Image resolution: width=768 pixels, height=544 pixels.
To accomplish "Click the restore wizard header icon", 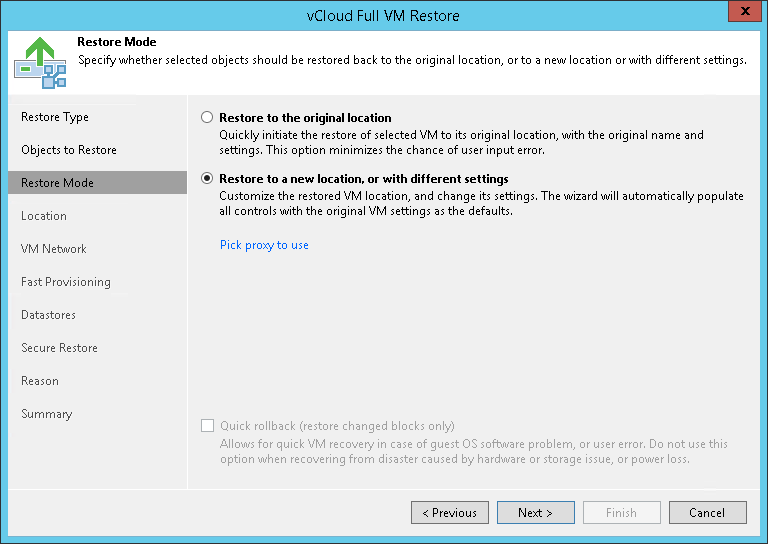I will point(40,62).
